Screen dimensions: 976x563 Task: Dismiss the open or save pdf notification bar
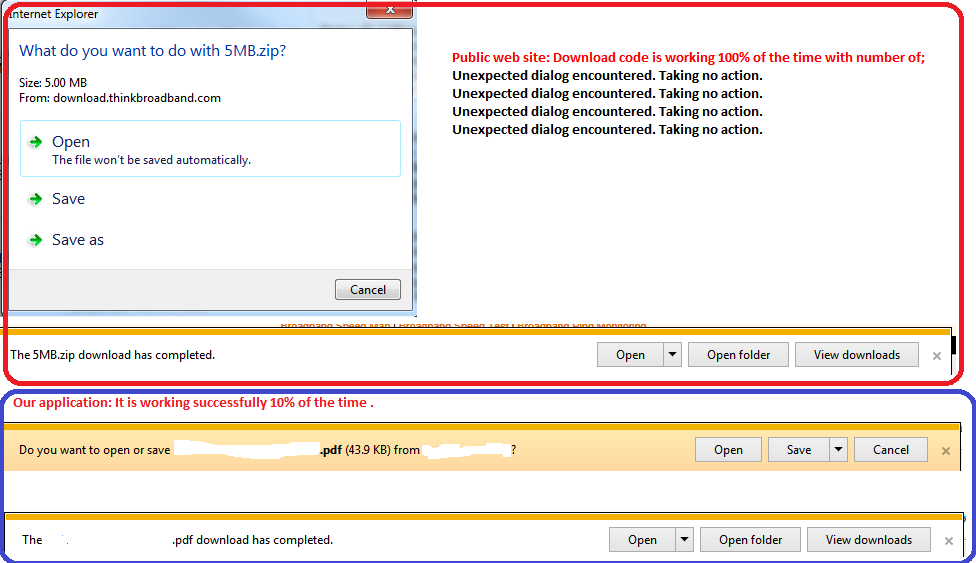pyautogui.click(x=946, y=450)
